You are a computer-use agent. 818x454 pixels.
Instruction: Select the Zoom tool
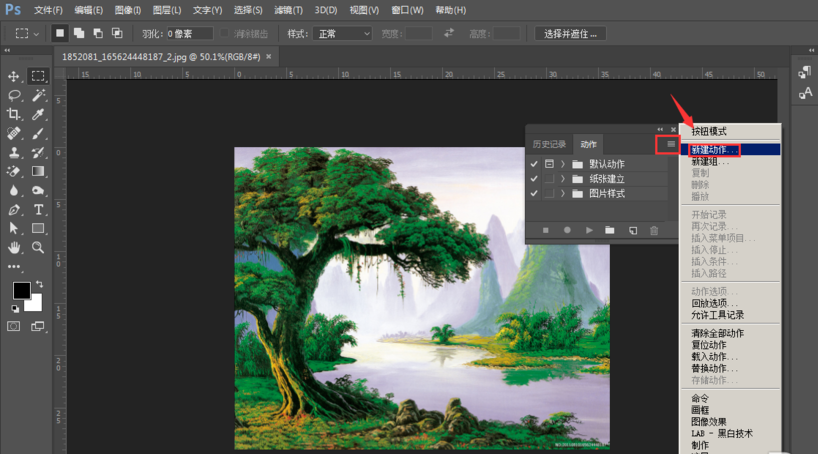click(38, 247)
